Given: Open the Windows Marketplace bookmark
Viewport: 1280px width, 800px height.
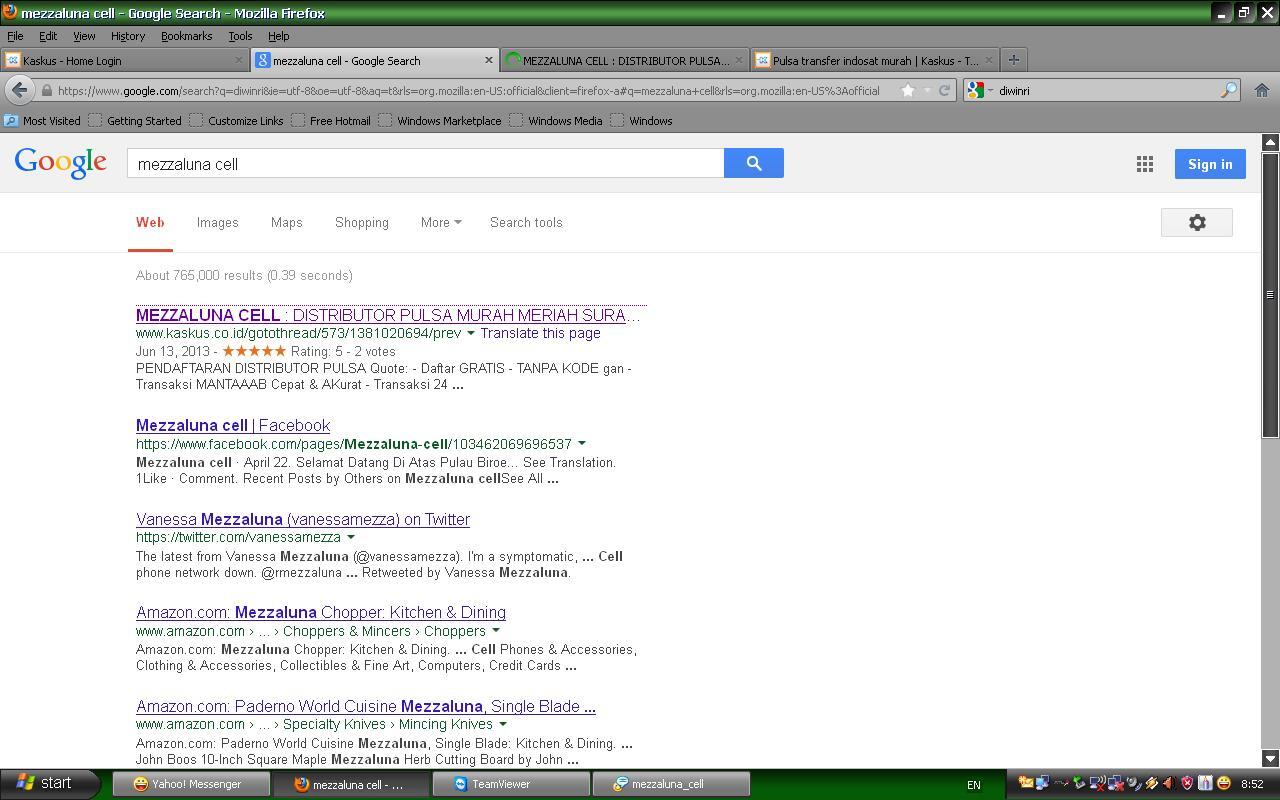Looking at the screenshot, I should [x=440, y=120].
